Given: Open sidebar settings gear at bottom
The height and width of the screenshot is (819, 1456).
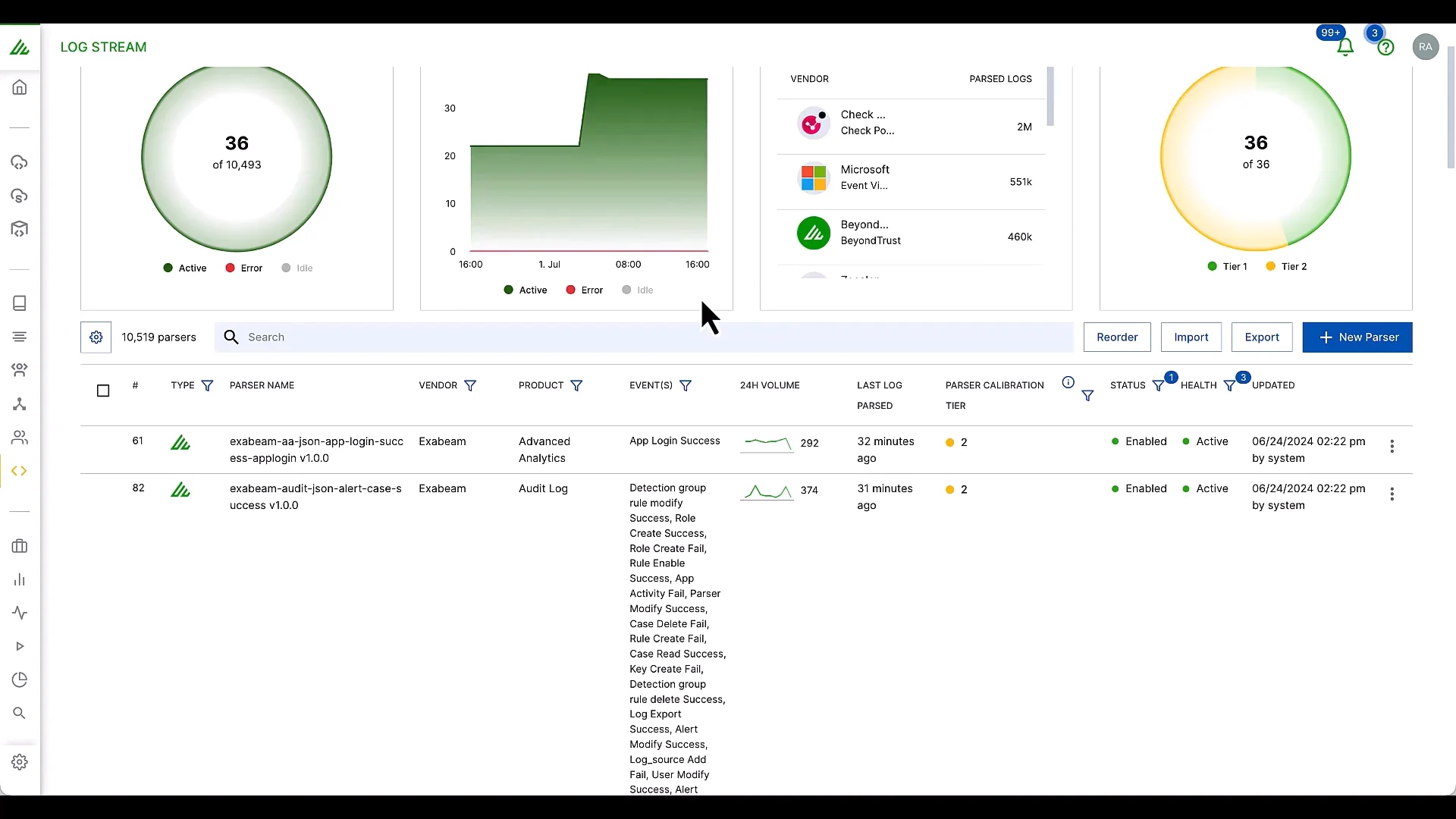Looking at the screenshot, I should click(x=20, y=762).
